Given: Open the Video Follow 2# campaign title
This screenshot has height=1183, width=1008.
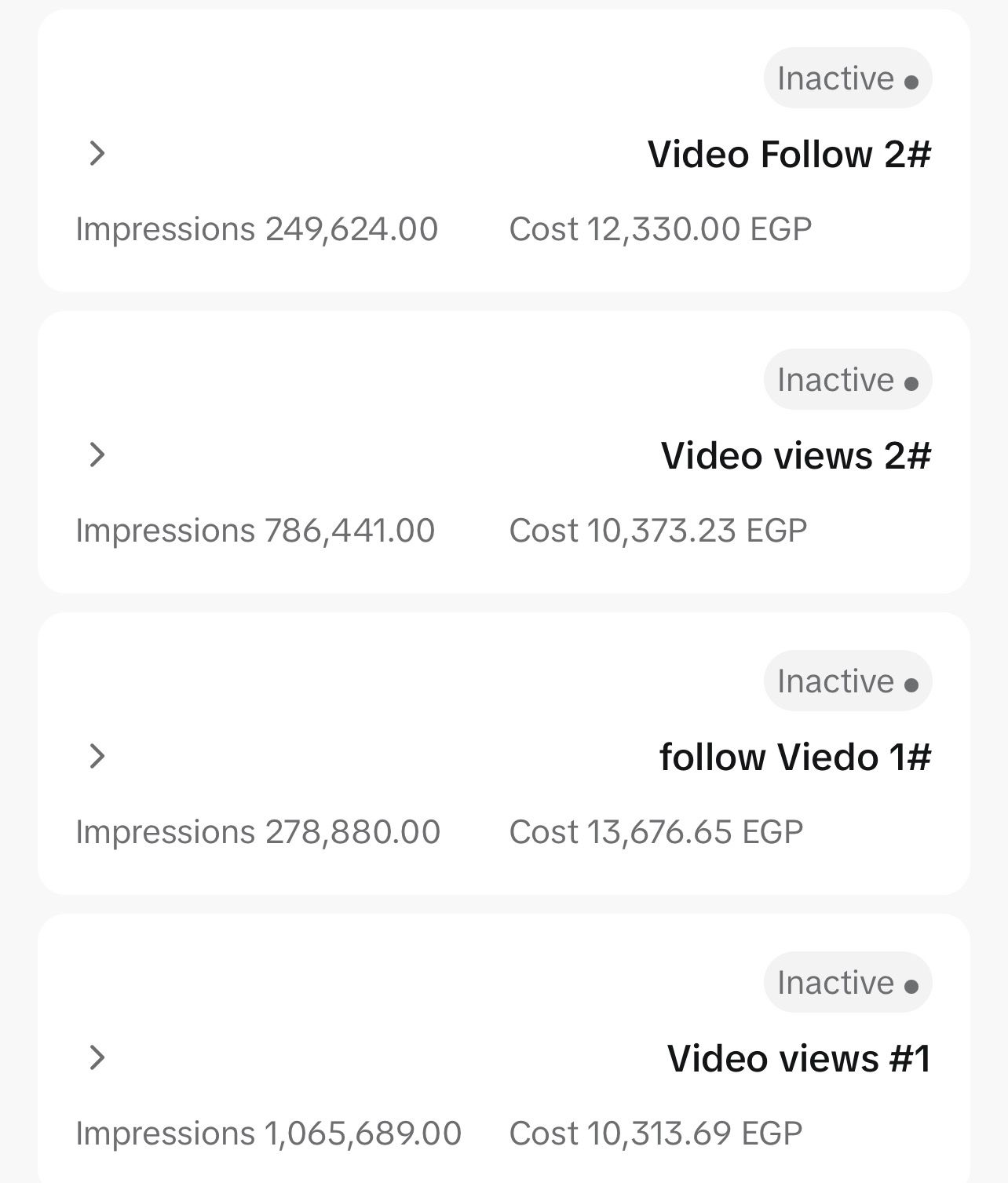Looking at the screenshot, I should pyautogui.click(x=789, y=154).
